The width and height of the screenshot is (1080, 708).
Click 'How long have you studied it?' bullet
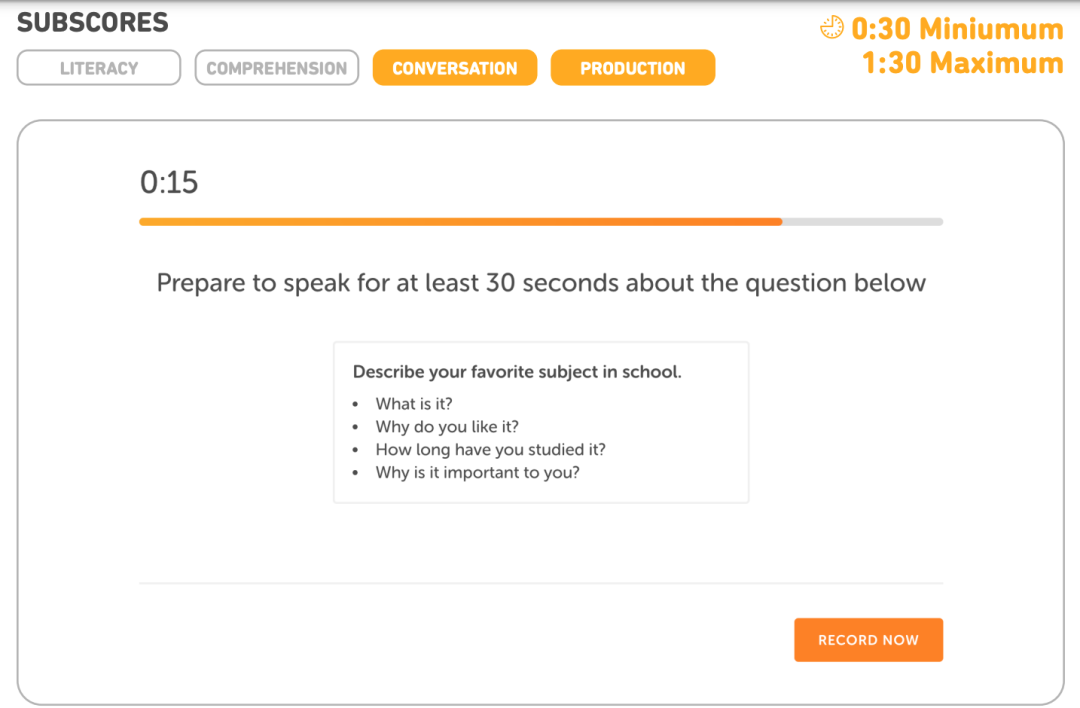[x=490, y=450]
